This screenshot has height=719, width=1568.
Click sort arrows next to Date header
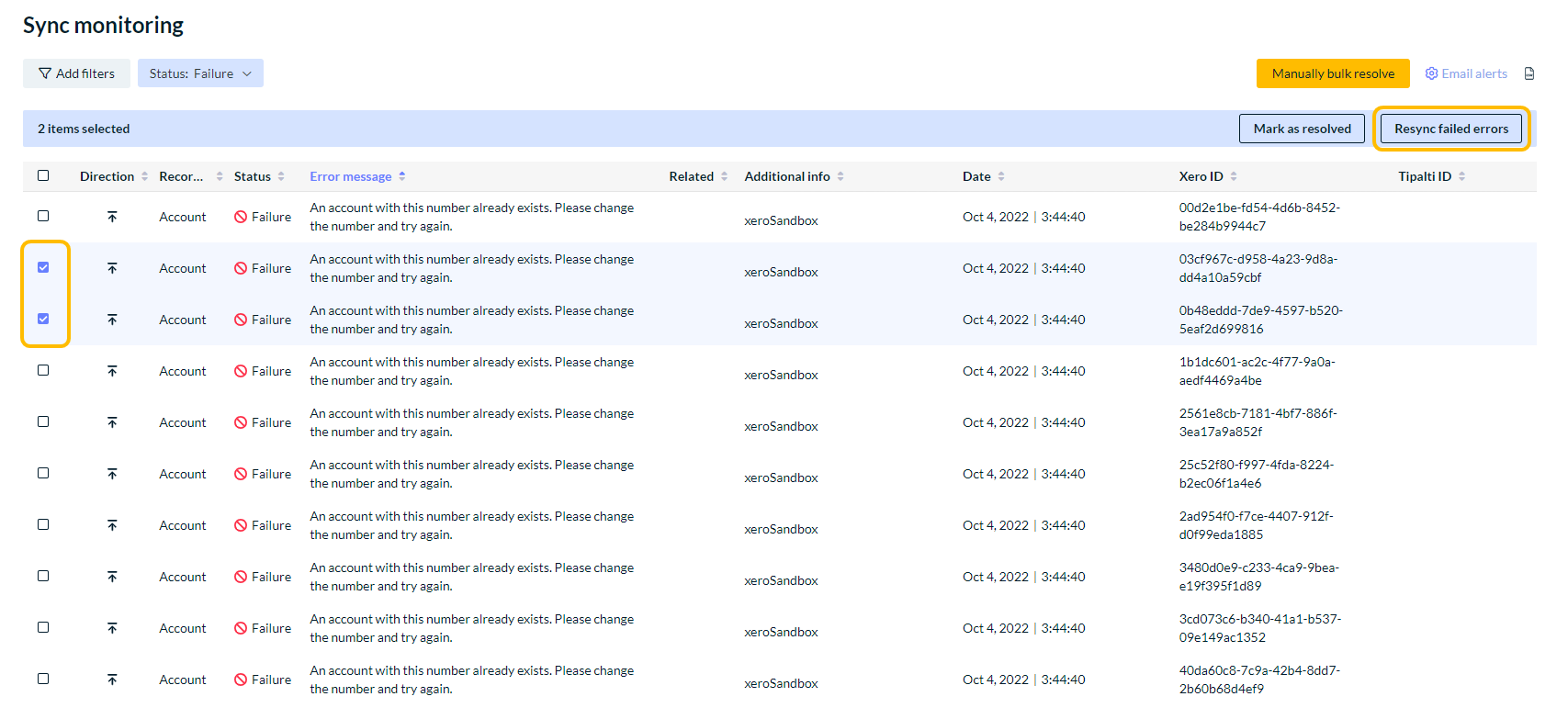[1001, 176]
